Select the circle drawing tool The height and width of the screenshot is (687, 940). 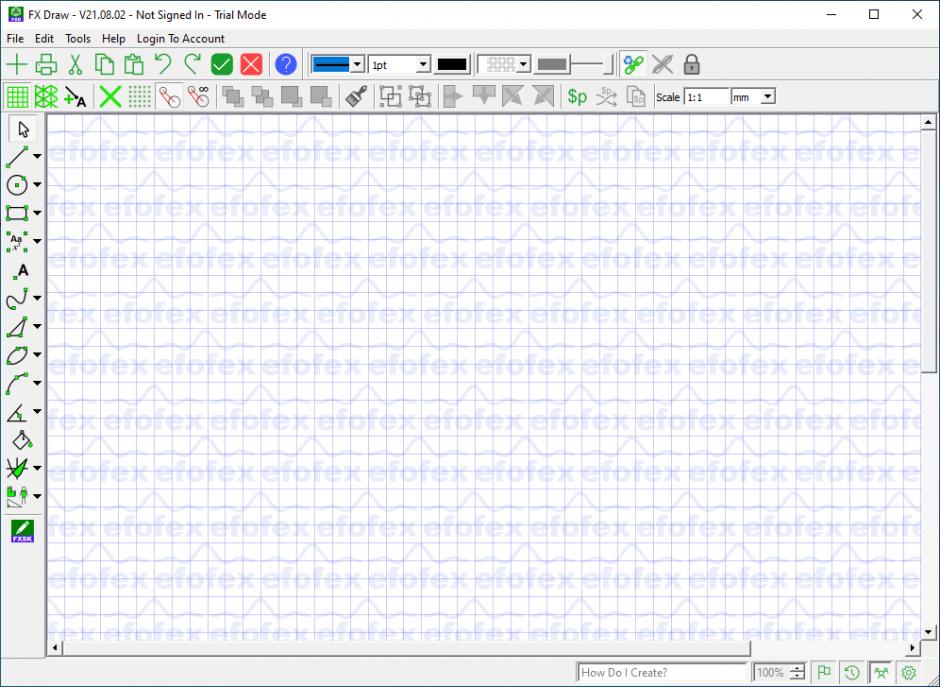click(x=17, y=185)
